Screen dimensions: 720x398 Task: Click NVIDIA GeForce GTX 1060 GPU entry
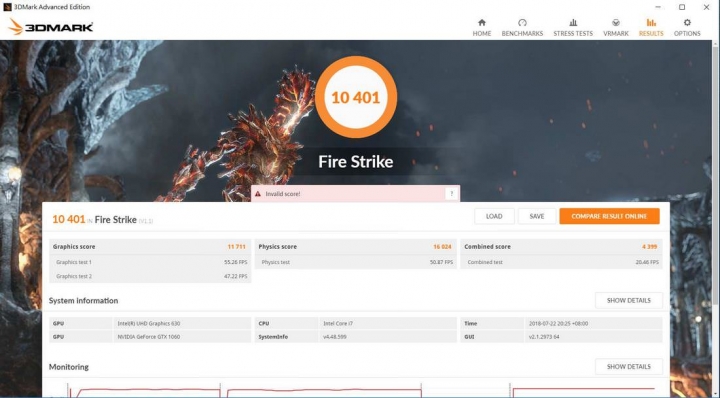pos(149,336)
